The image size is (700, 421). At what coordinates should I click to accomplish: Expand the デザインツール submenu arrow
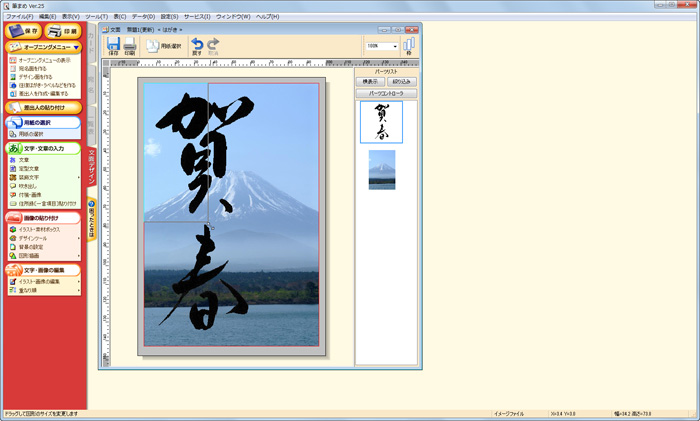pyautogui.click(x=78, y=238)
